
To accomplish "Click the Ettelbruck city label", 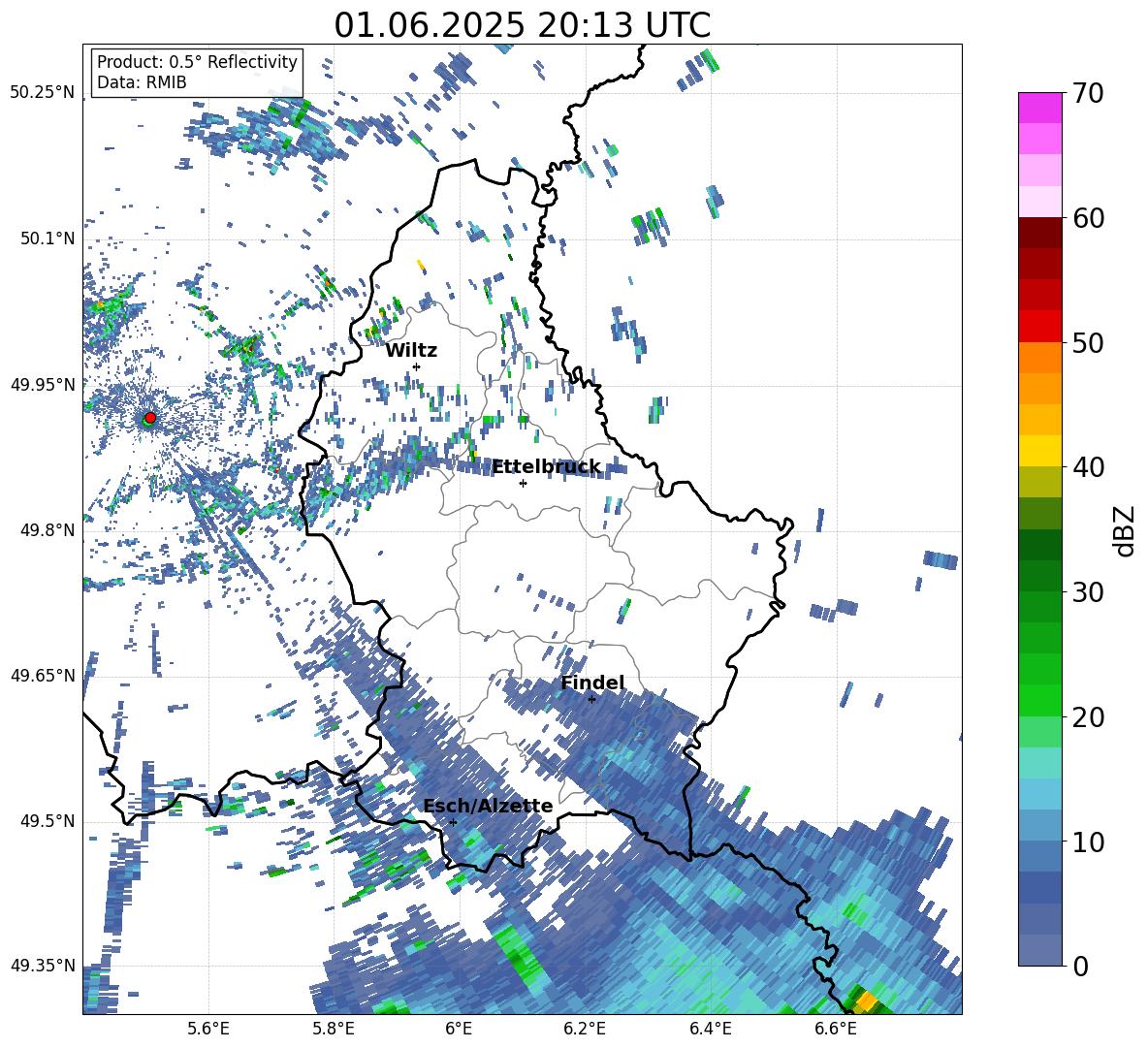I will [546, 467].
